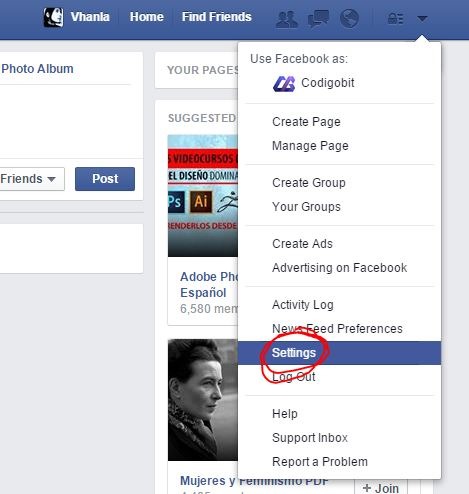Open the Notifications globe icon
The image size is (469, 494).
[349, 18]
